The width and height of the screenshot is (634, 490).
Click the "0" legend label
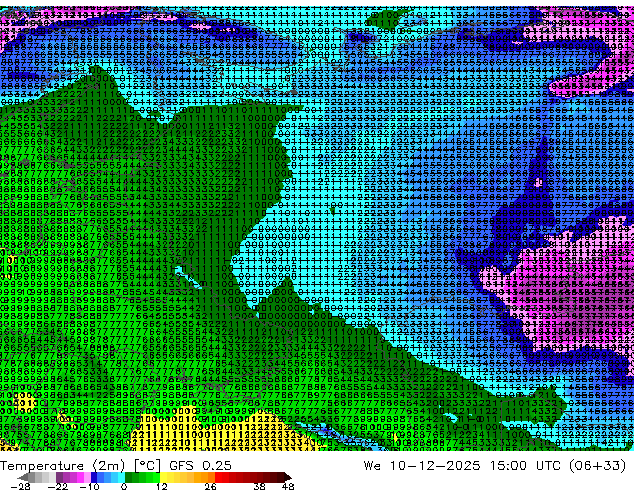tap(124, 486)
